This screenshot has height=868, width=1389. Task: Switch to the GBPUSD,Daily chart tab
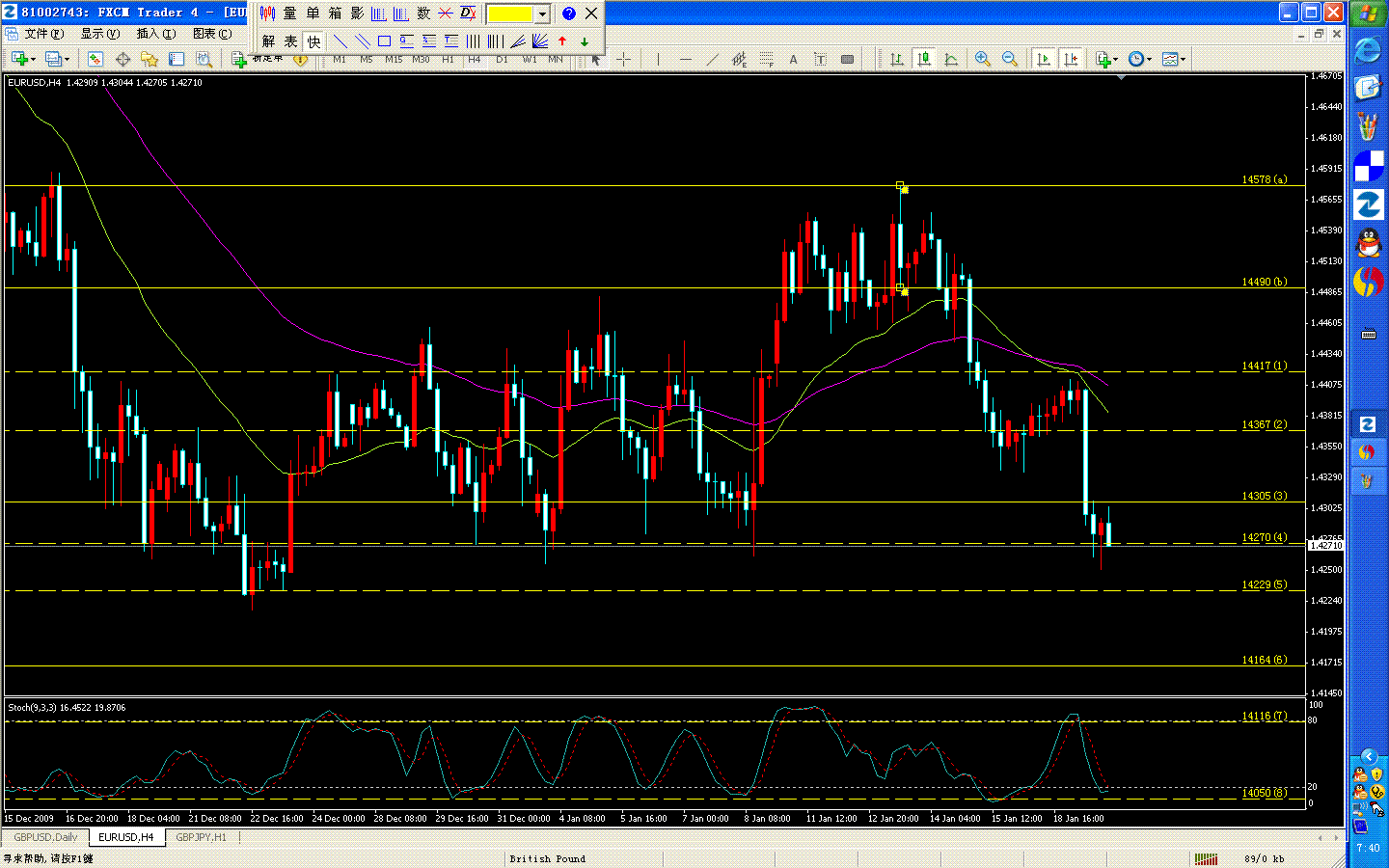click(45, 837)
